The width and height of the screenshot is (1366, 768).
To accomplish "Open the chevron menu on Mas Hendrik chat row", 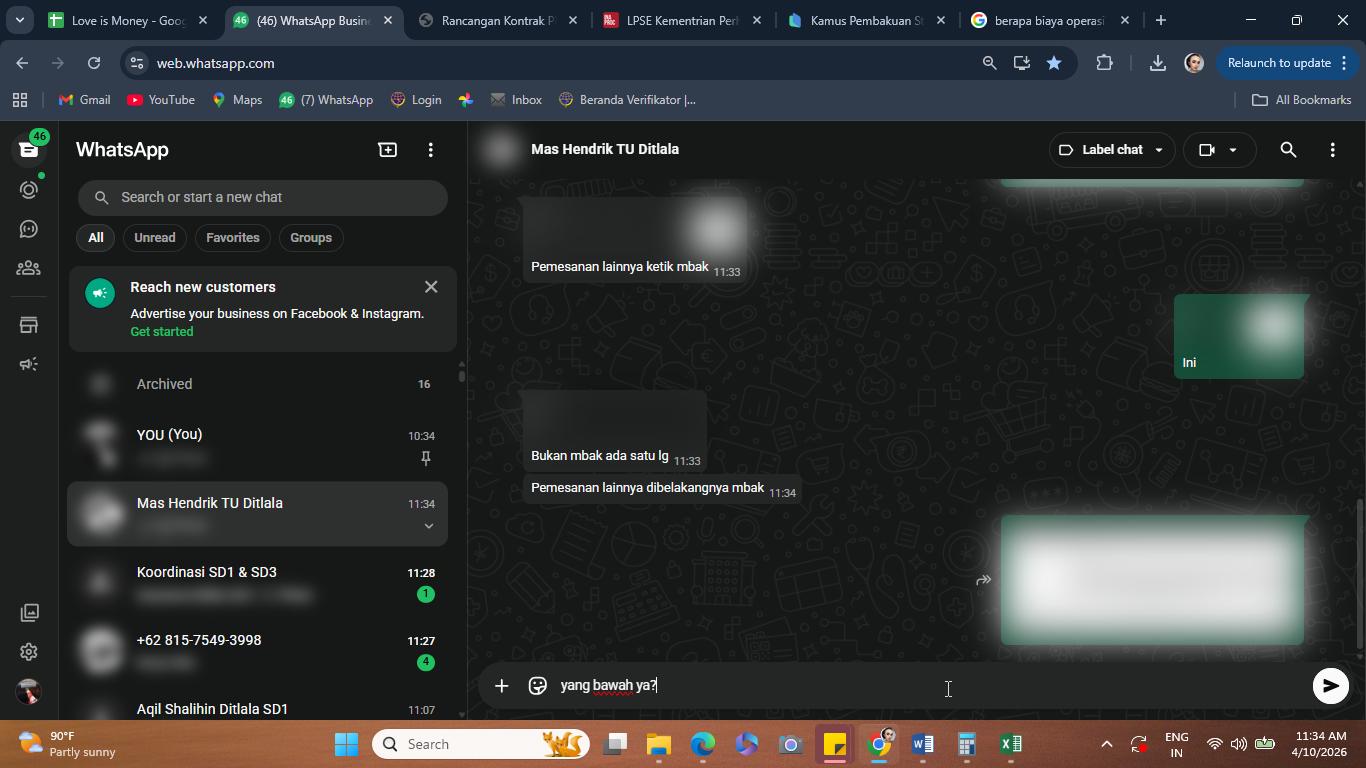I will [428, 526].
